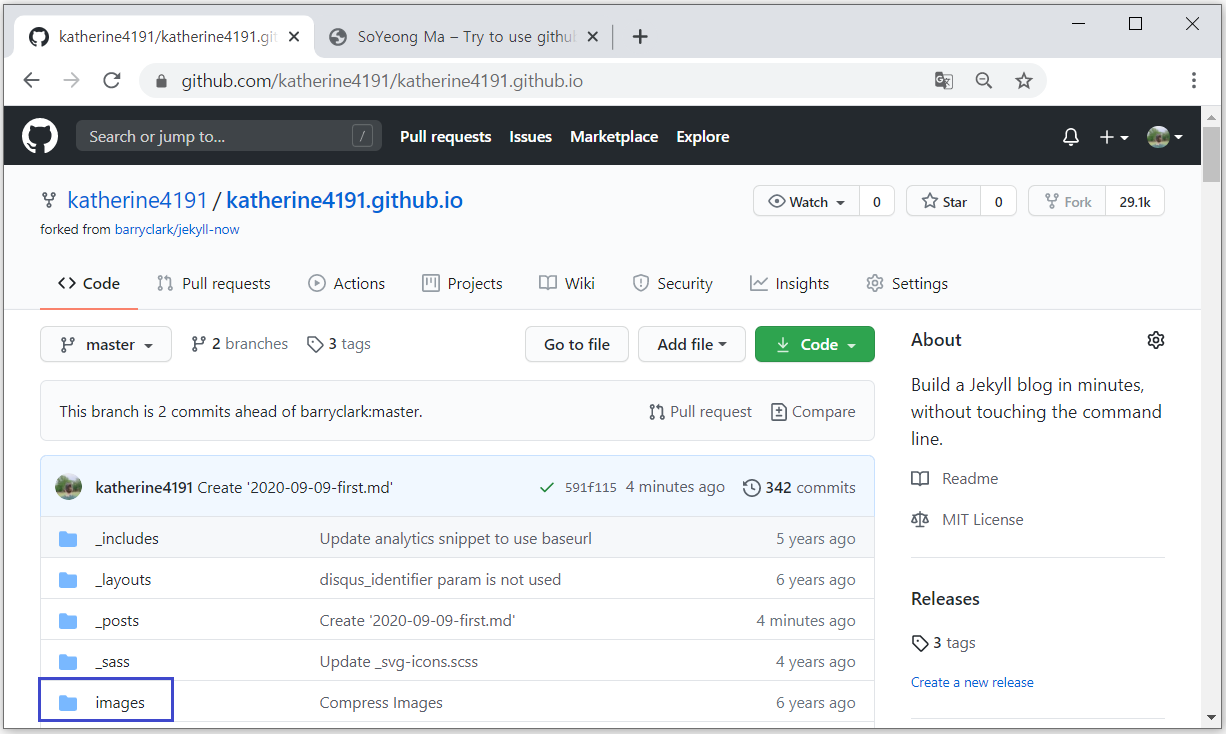Edit About details with gear icon
The width and height of the screenshot is (1226, 734).
1156,340
